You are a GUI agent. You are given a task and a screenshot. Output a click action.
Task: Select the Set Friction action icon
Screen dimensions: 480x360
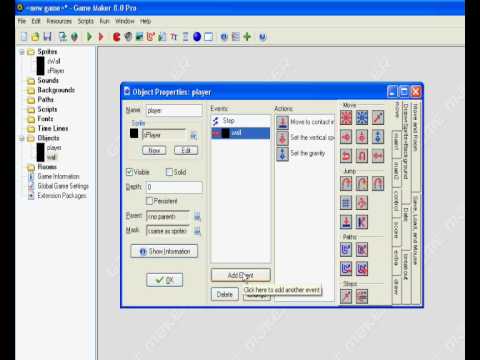[378, 156]
